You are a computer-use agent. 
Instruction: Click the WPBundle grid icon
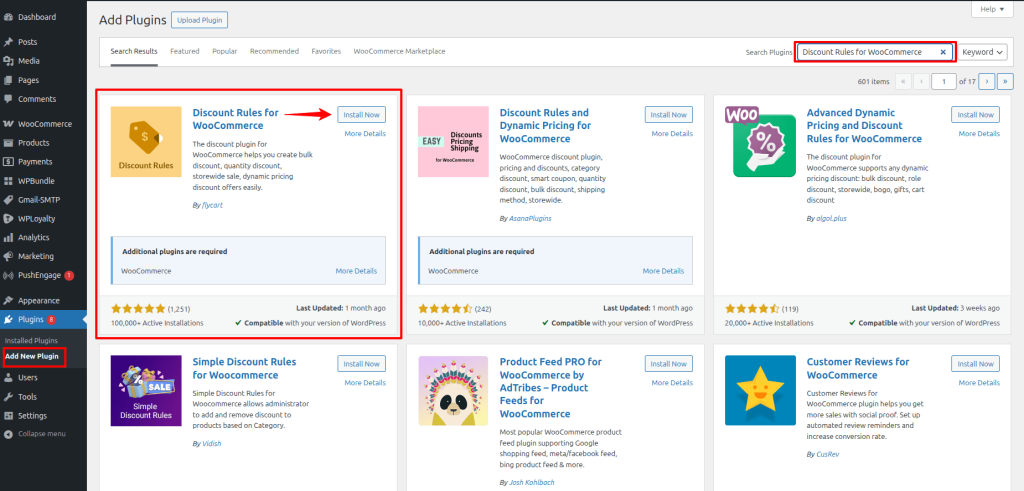(x=8, y=181)
